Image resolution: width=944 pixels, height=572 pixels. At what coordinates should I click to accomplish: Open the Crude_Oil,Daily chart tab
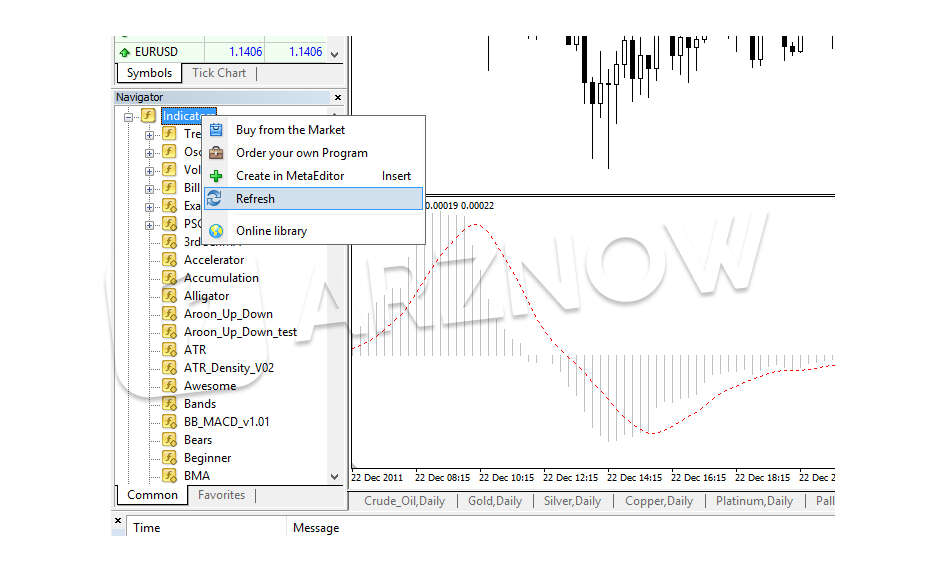pyautogui.click(x=405, y=501)
